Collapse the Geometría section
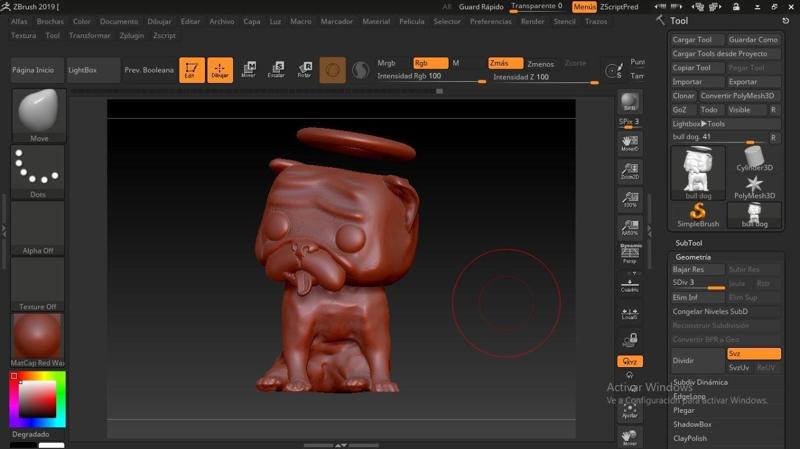 pyautogui.click(x=693, y=257)
